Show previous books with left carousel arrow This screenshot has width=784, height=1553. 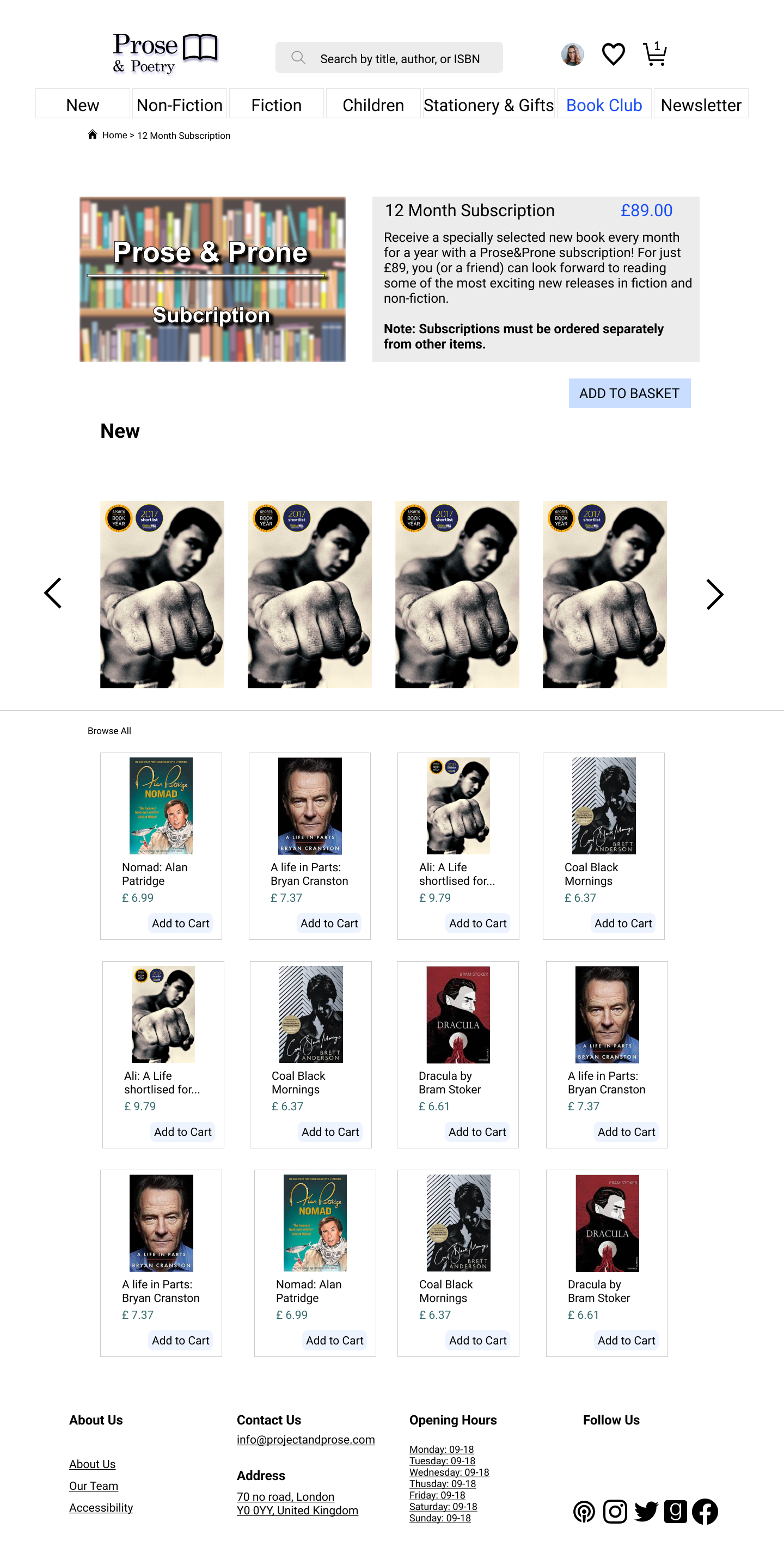pyautogui.click(x=53, y=593)
